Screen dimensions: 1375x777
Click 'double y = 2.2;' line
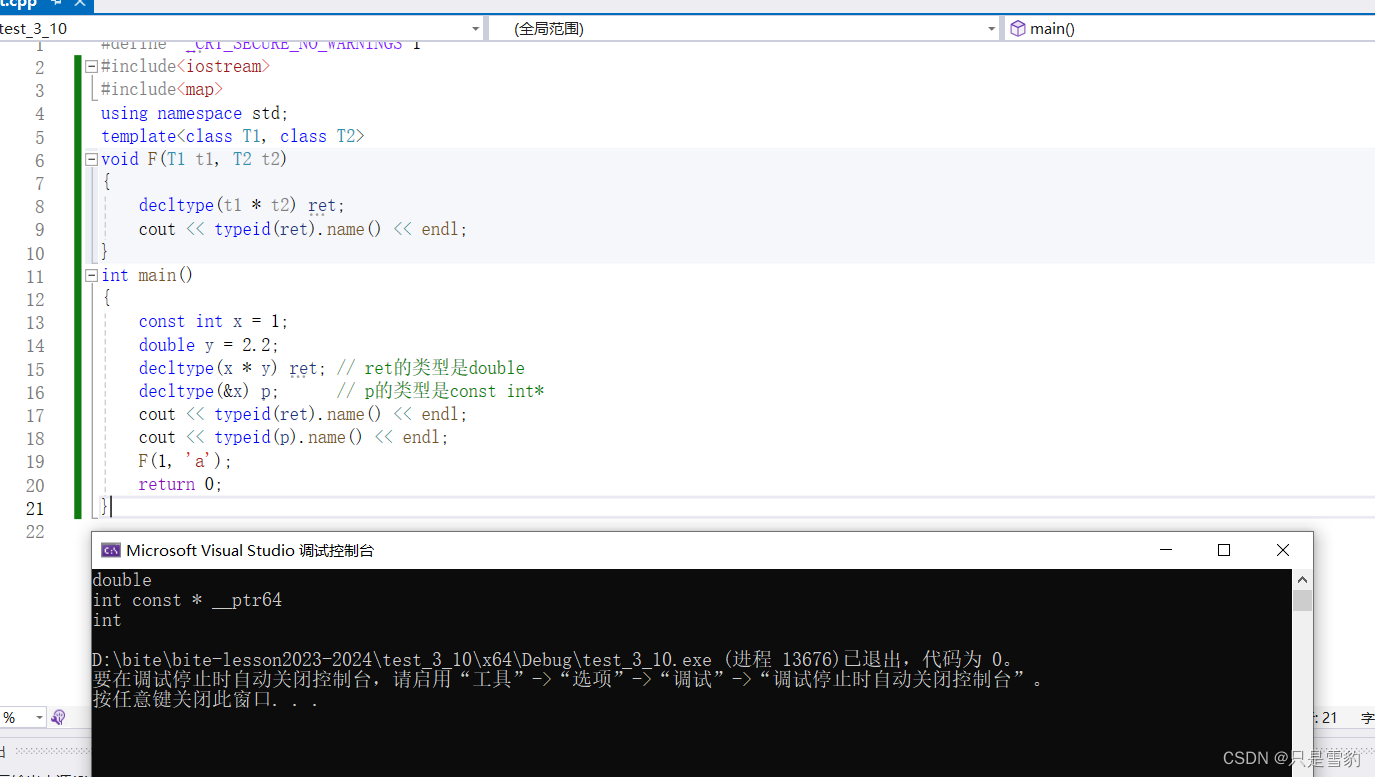(209, 344)
